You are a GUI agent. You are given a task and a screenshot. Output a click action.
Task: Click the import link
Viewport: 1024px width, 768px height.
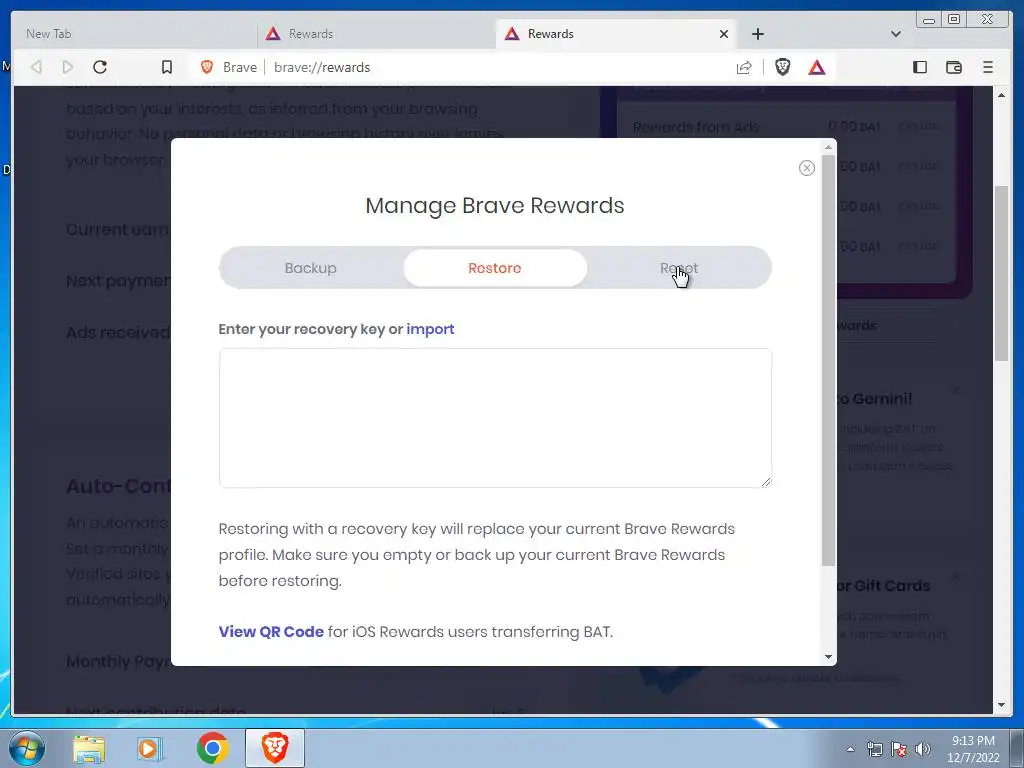coord(430,329)
